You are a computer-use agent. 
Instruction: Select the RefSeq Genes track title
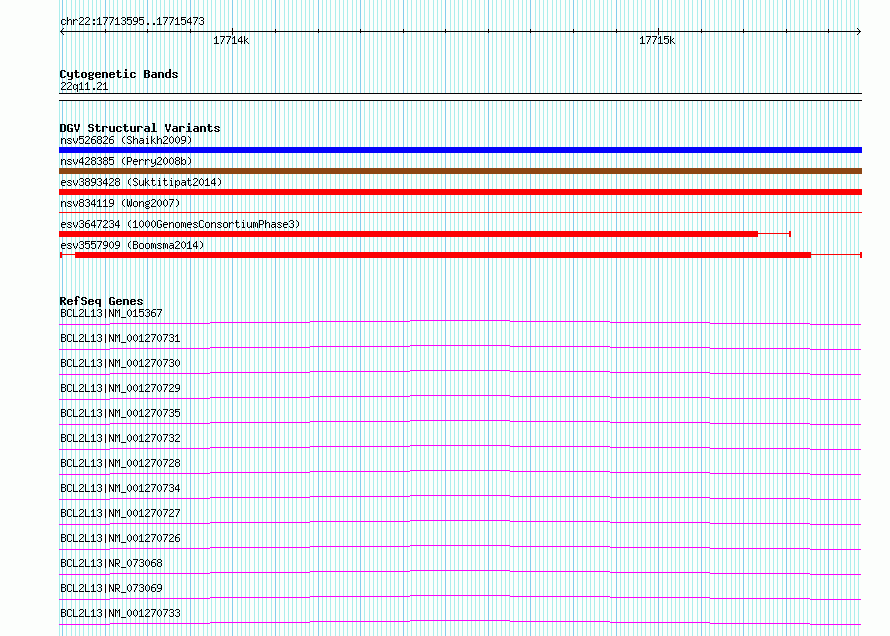click(x=101, y=301)
